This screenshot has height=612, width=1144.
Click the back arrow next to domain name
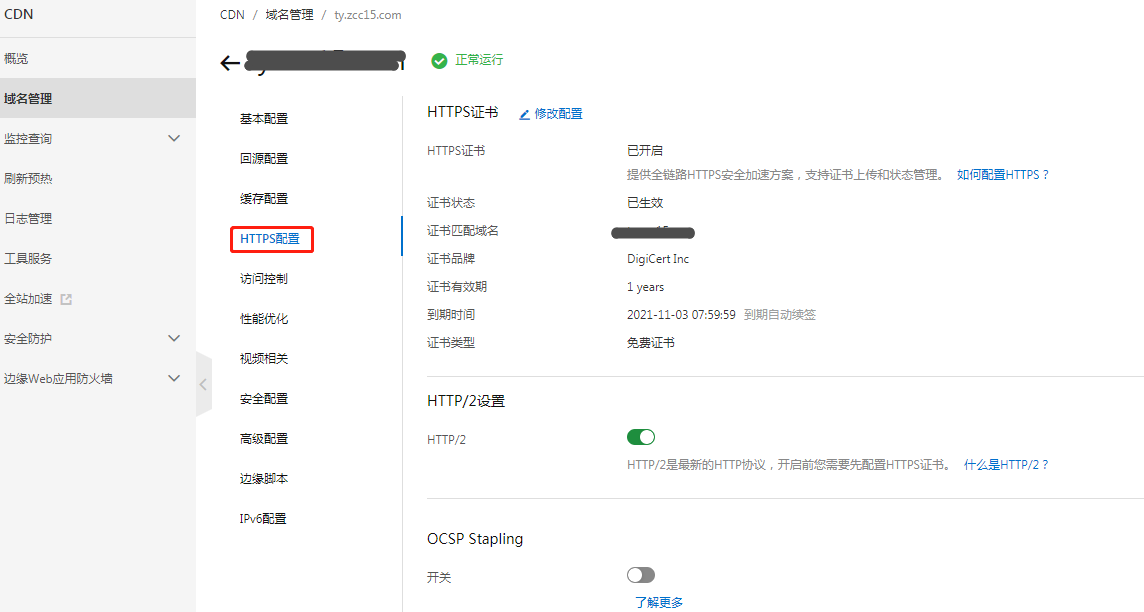click(230, 63)
